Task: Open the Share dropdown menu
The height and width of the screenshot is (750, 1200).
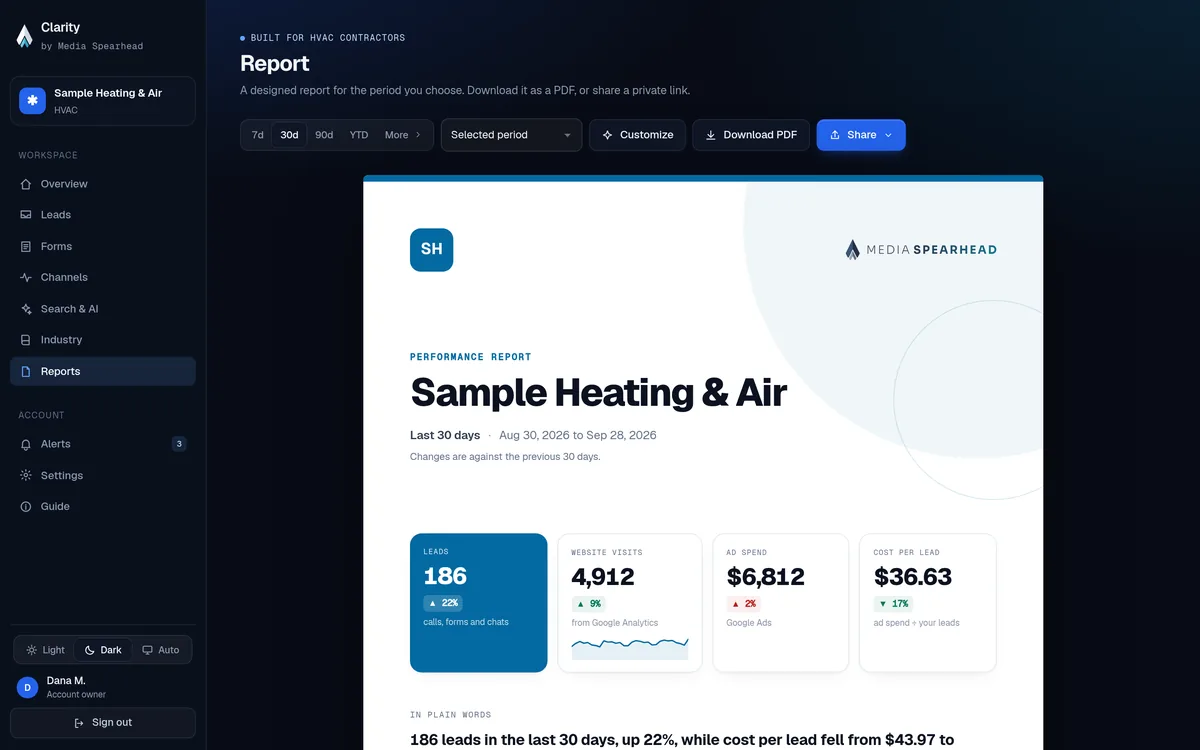Action: tap(861, 135)
